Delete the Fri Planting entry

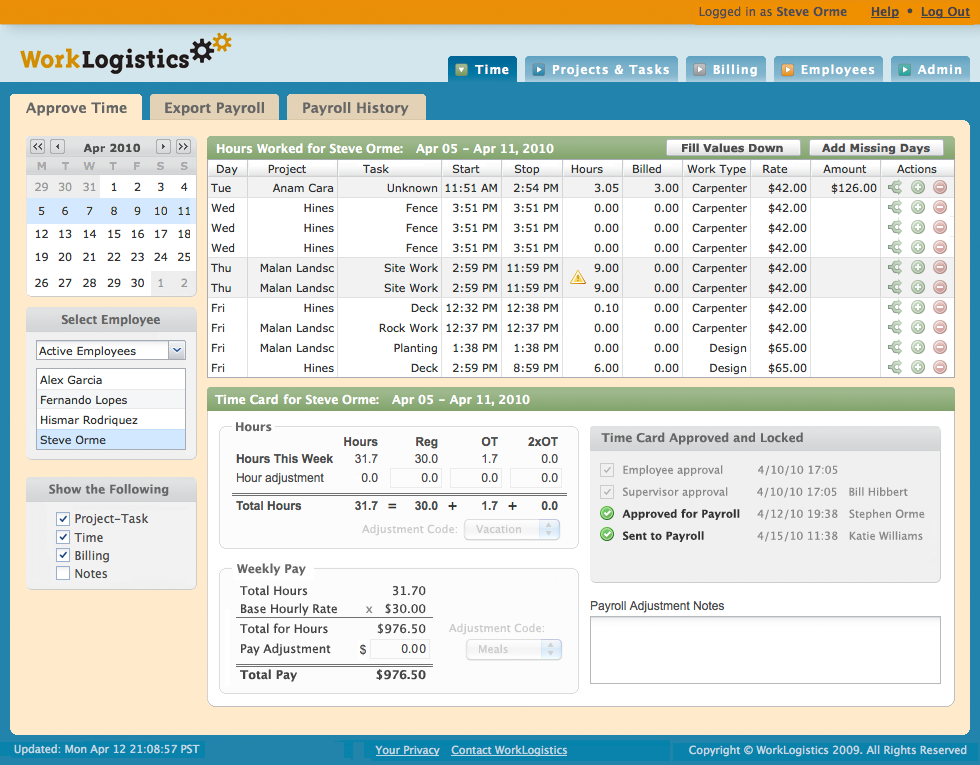[x=939, y=347]
